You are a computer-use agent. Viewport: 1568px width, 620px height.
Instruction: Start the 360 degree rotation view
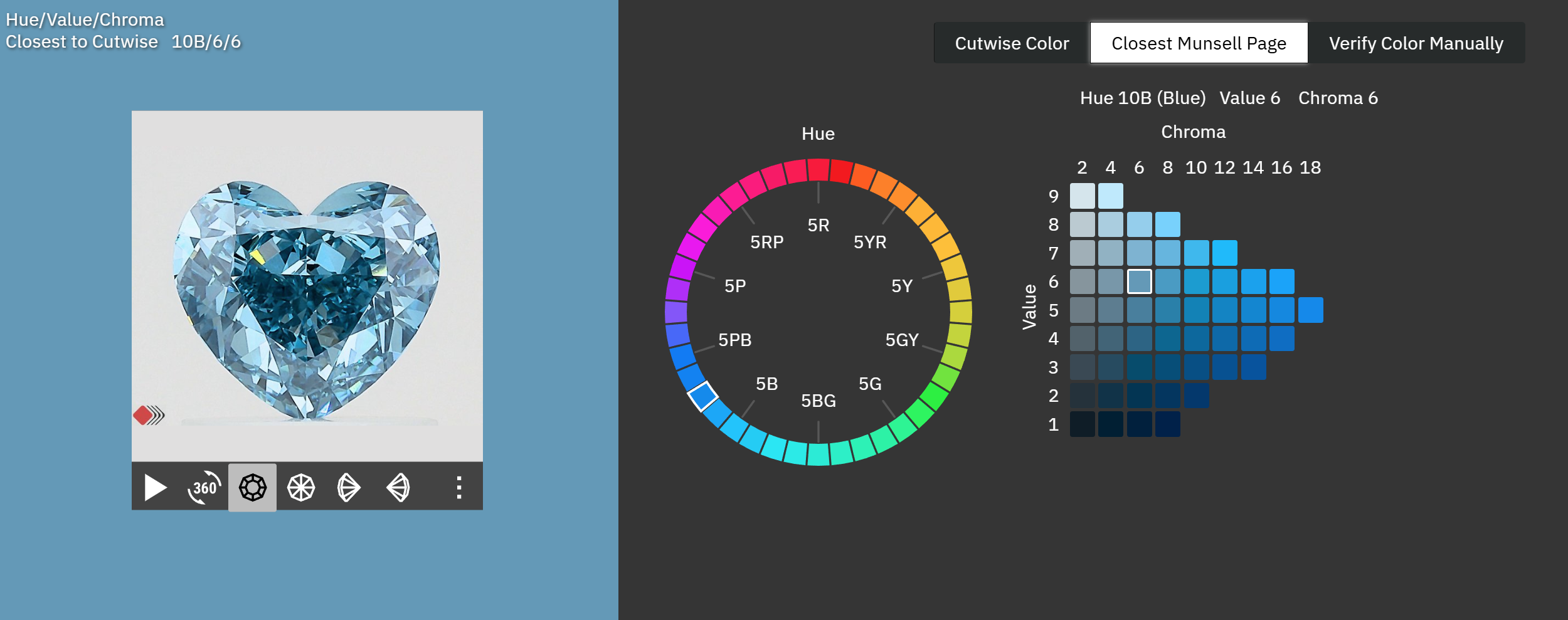[204, 487]
